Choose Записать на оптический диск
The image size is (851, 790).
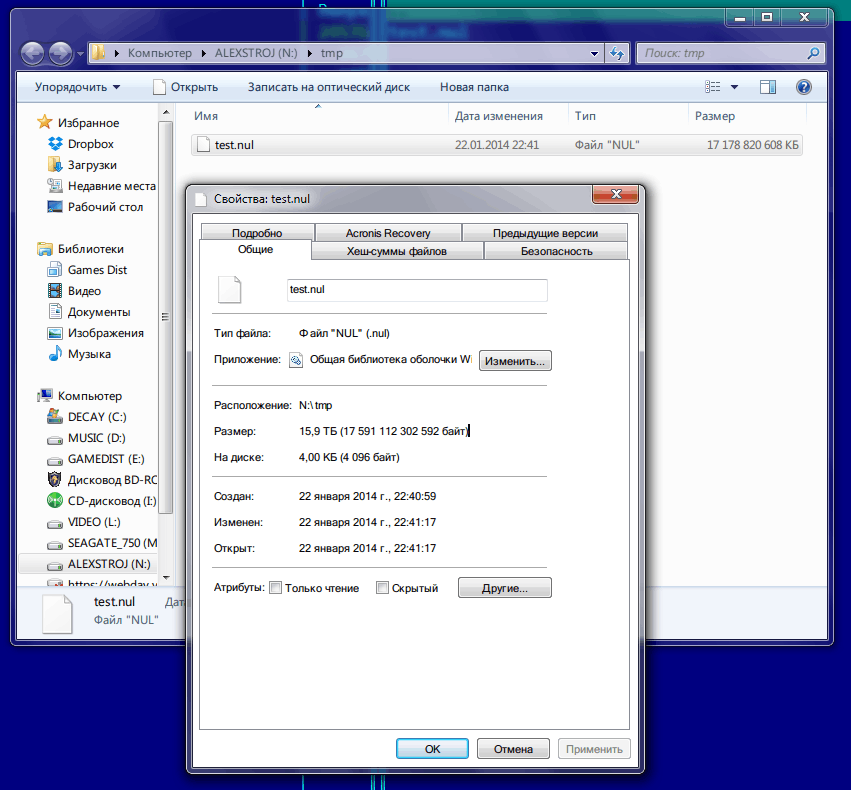(328, 87)
